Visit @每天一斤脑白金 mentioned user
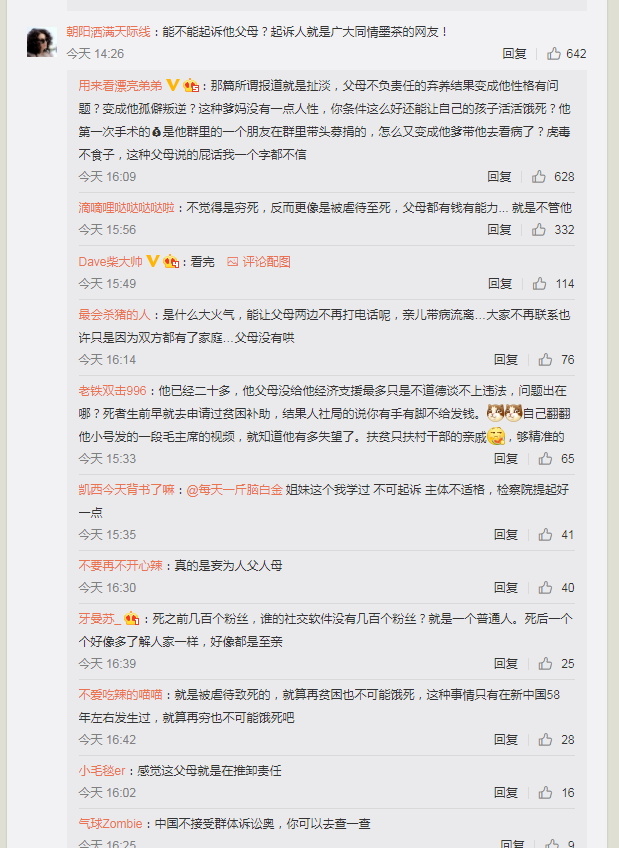The image size is (619, 848). point(235,489)
